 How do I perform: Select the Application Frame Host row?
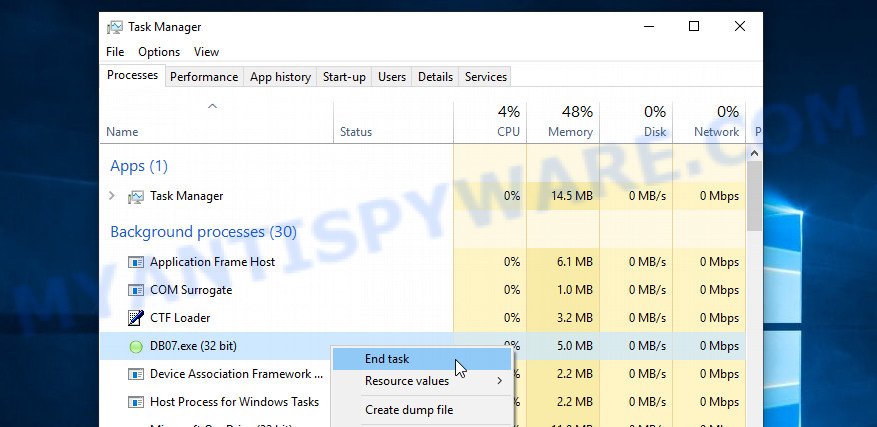[x=422, y=262]
